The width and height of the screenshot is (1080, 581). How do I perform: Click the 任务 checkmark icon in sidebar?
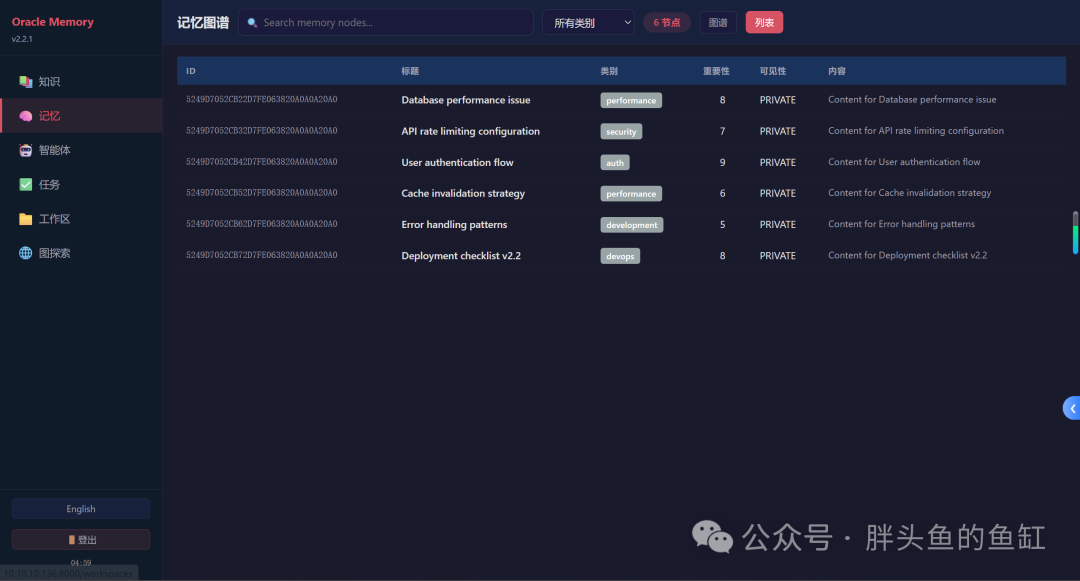click(x=25, y=184)
